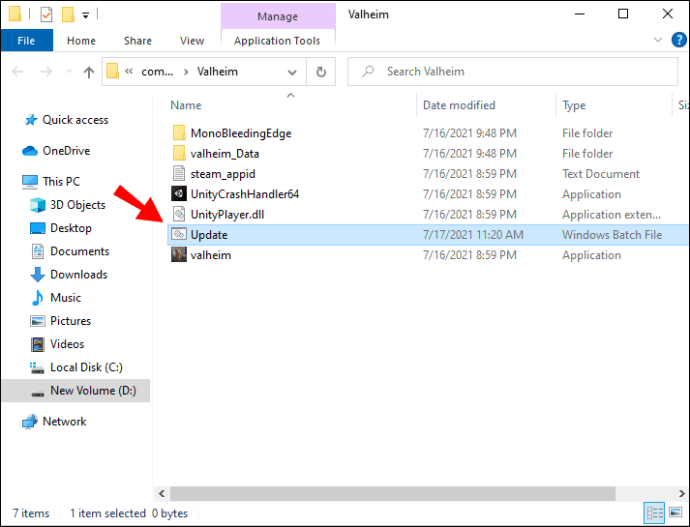Open Music in the sidebar

click(66, 298)
